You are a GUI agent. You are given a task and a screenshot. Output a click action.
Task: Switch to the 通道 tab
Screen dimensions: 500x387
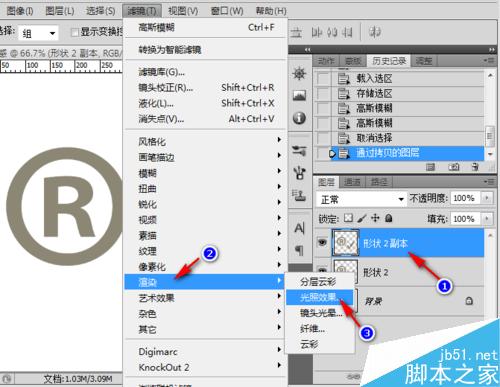352,182
